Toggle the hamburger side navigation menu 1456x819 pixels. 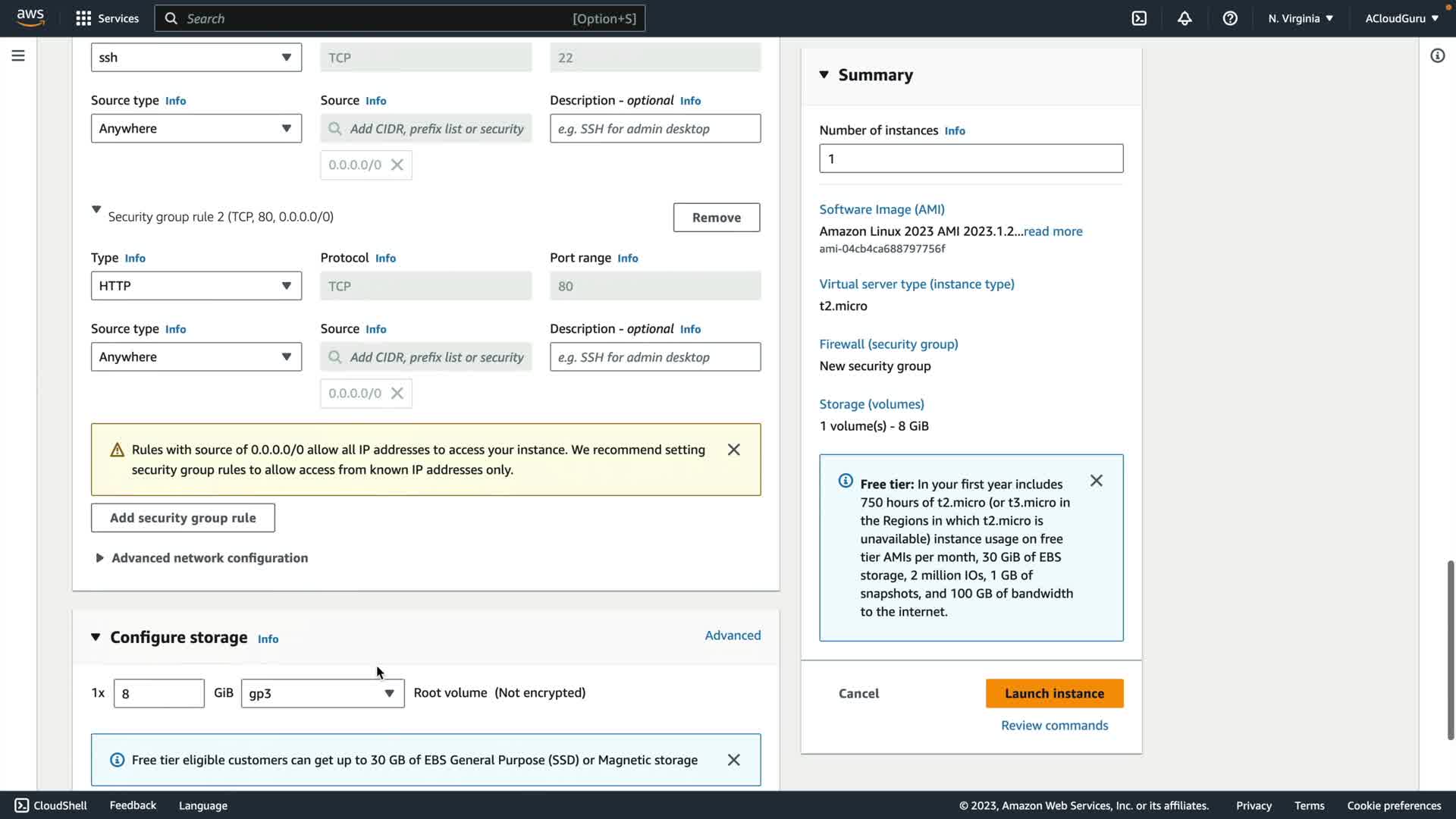pyautogui.click(x=18, y=55)
